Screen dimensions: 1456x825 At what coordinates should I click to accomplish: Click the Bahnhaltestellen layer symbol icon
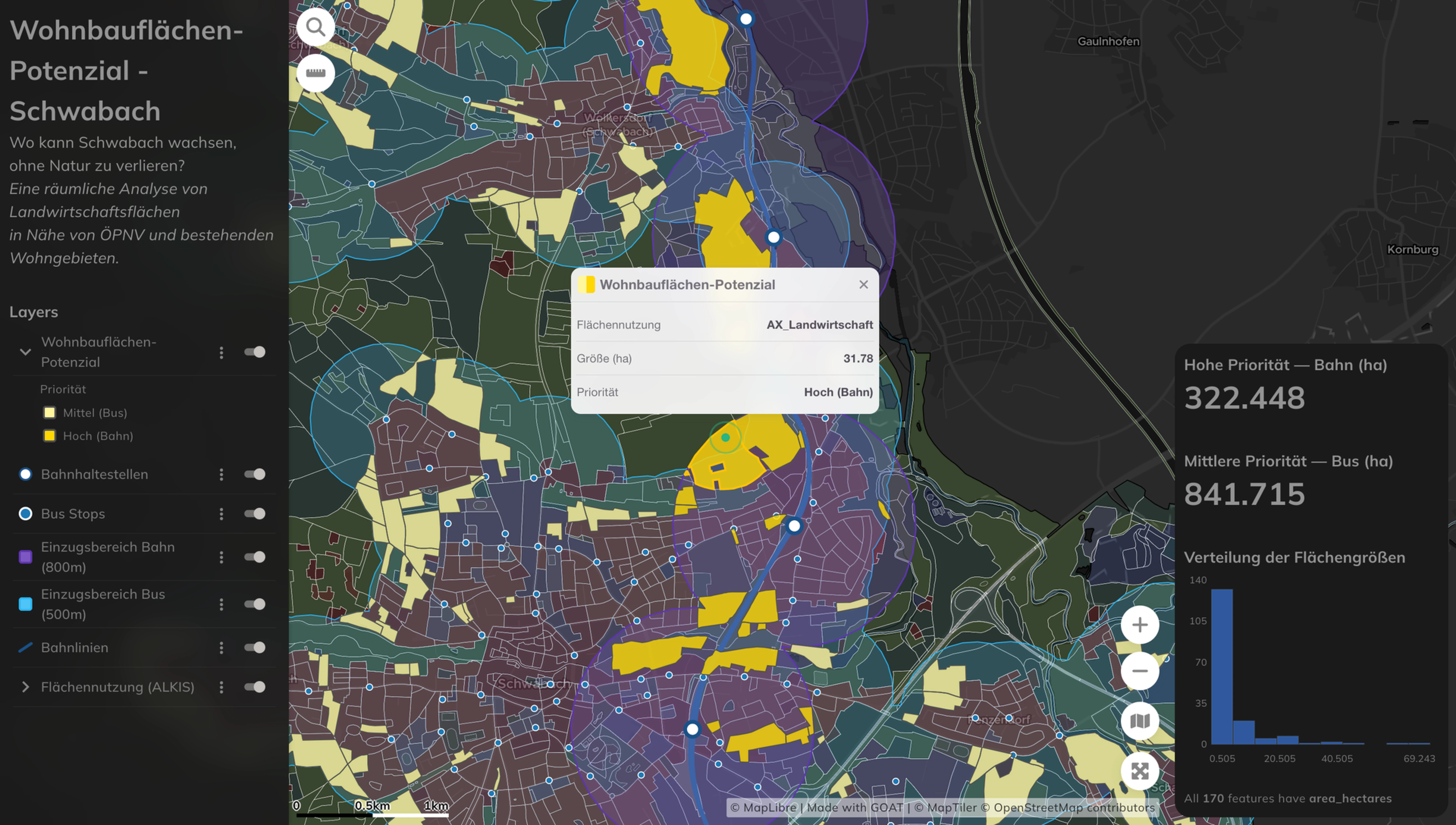point(25,474)
